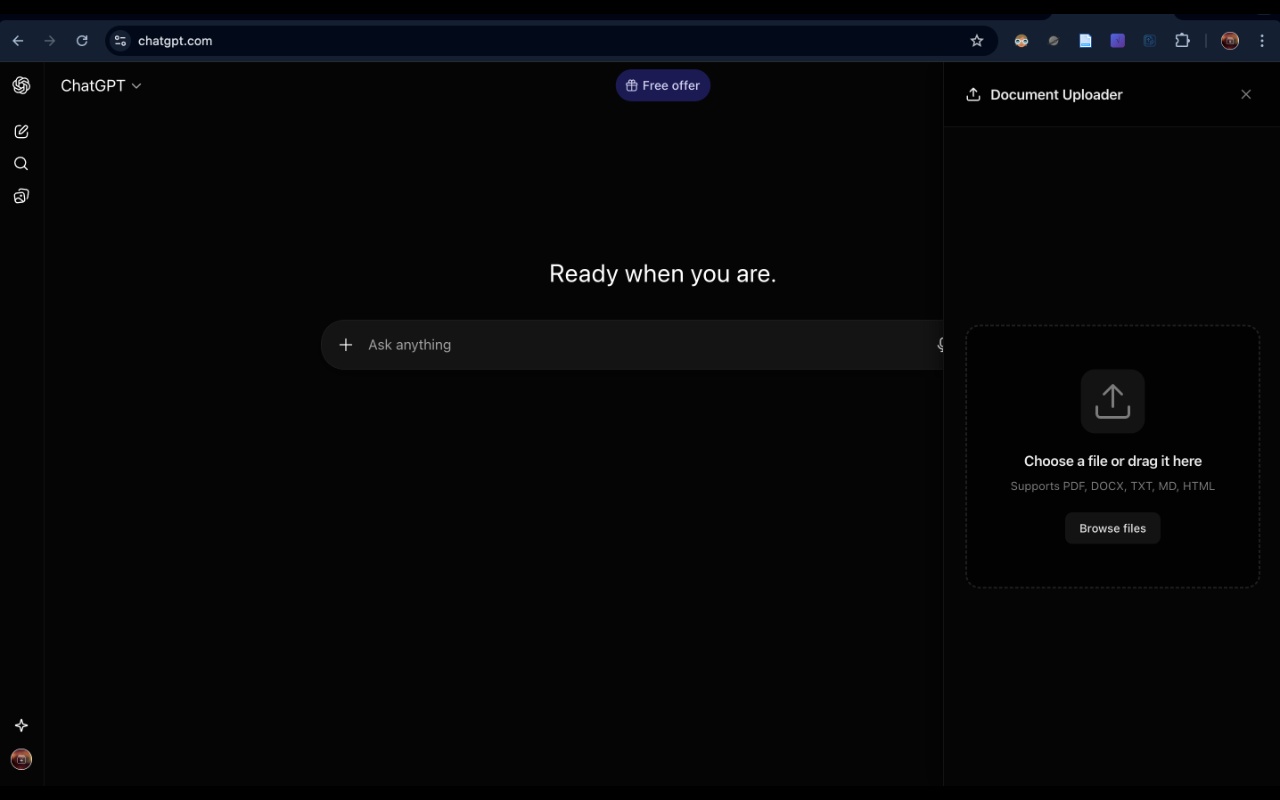Viewport: 1280px width, 800px height.
Task: Open the blue document browser extension
Action: (1085, 41)
